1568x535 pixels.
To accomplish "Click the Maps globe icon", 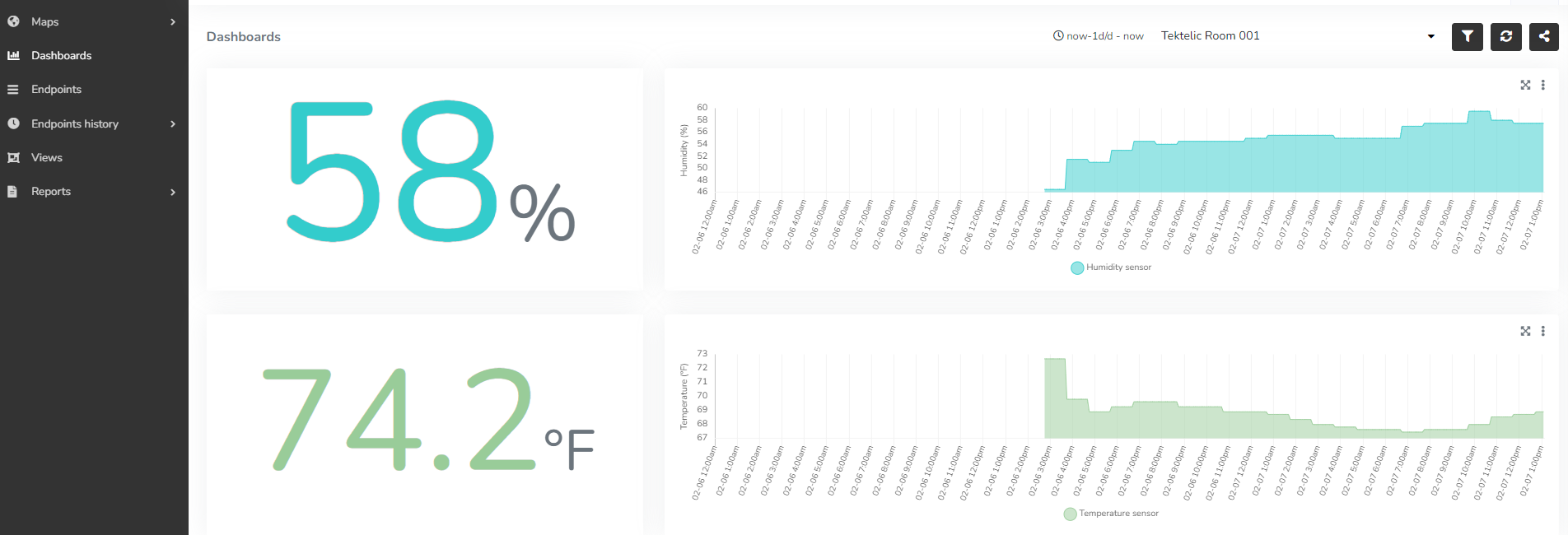I will [13, 21].
